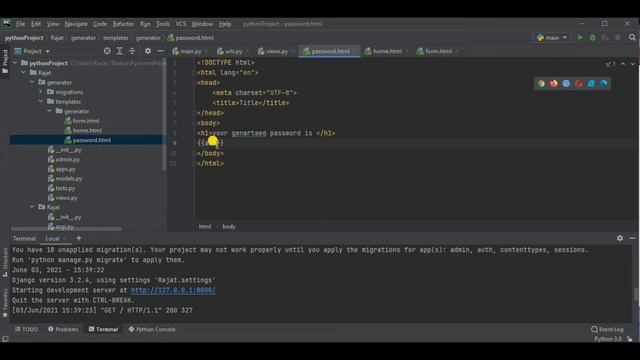Open Search Everywhere magnifier icon
Viewport: 640px width, 360px height.
pyautogui.click(x=632, y=38)
